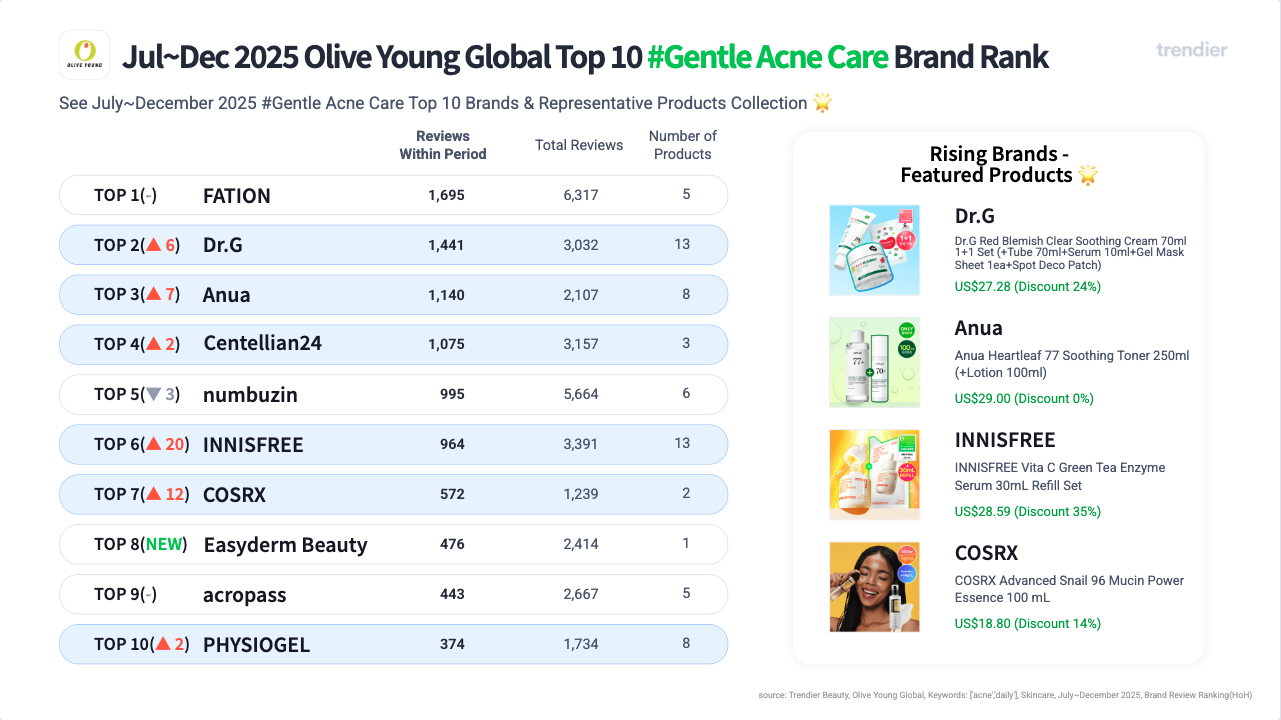This screenshot has height=720, width=1281.
Task: Click the #Gentle Acne Care hashtag title
Action: 767,57
